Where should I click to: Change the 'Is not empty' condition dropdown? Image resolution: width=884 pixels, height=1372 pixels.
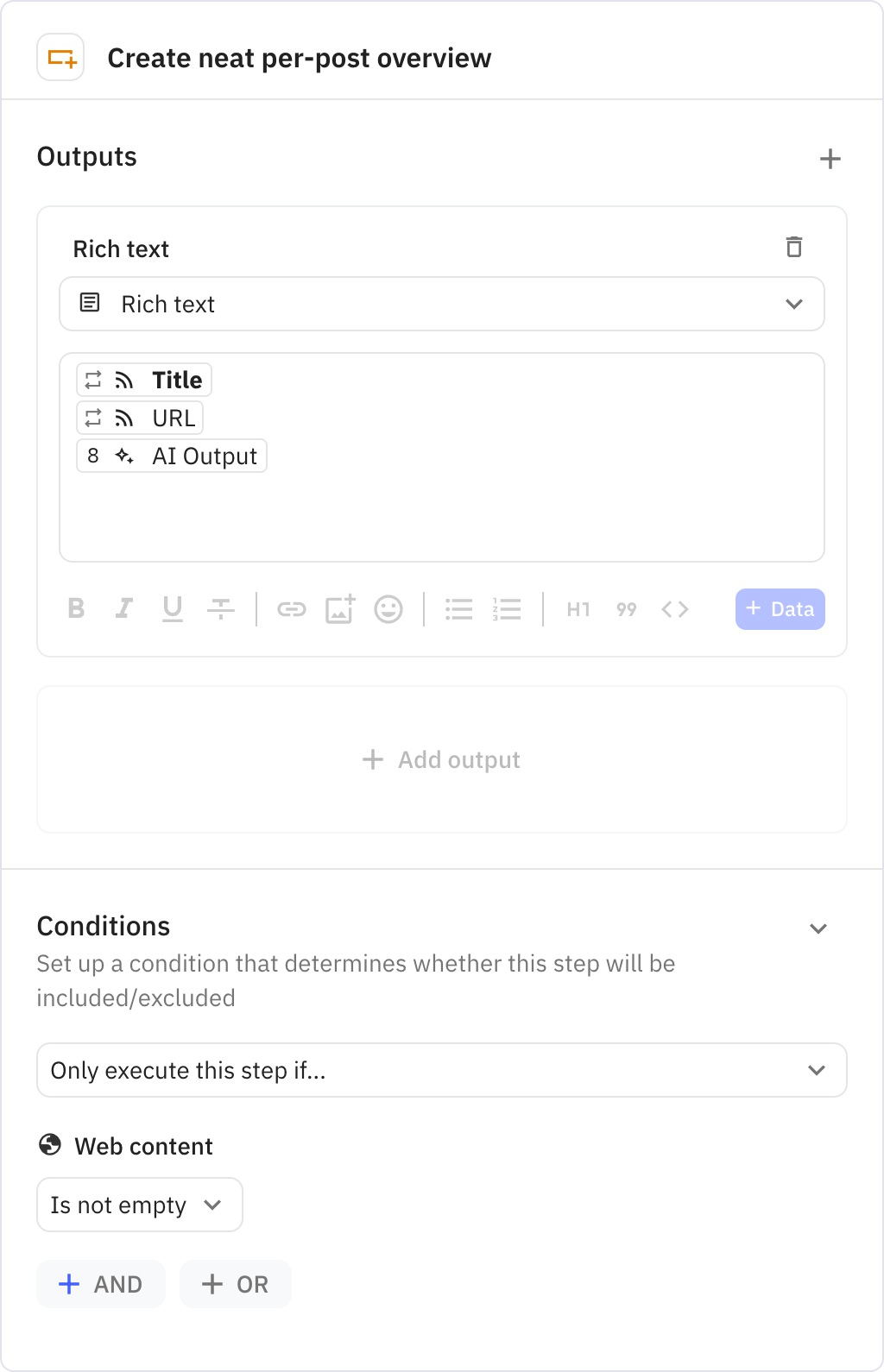(x=139, y=1205)
